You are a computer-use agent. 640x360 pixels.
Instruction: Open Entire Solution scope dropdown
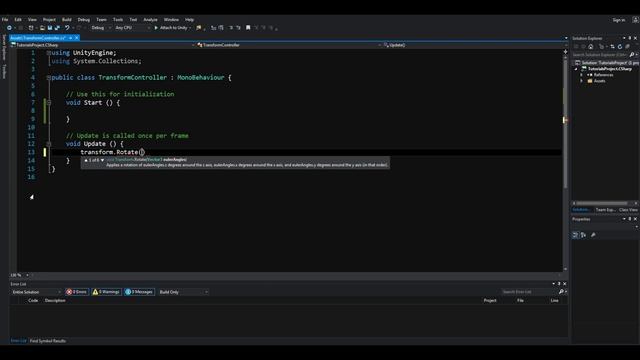(36, 292)
